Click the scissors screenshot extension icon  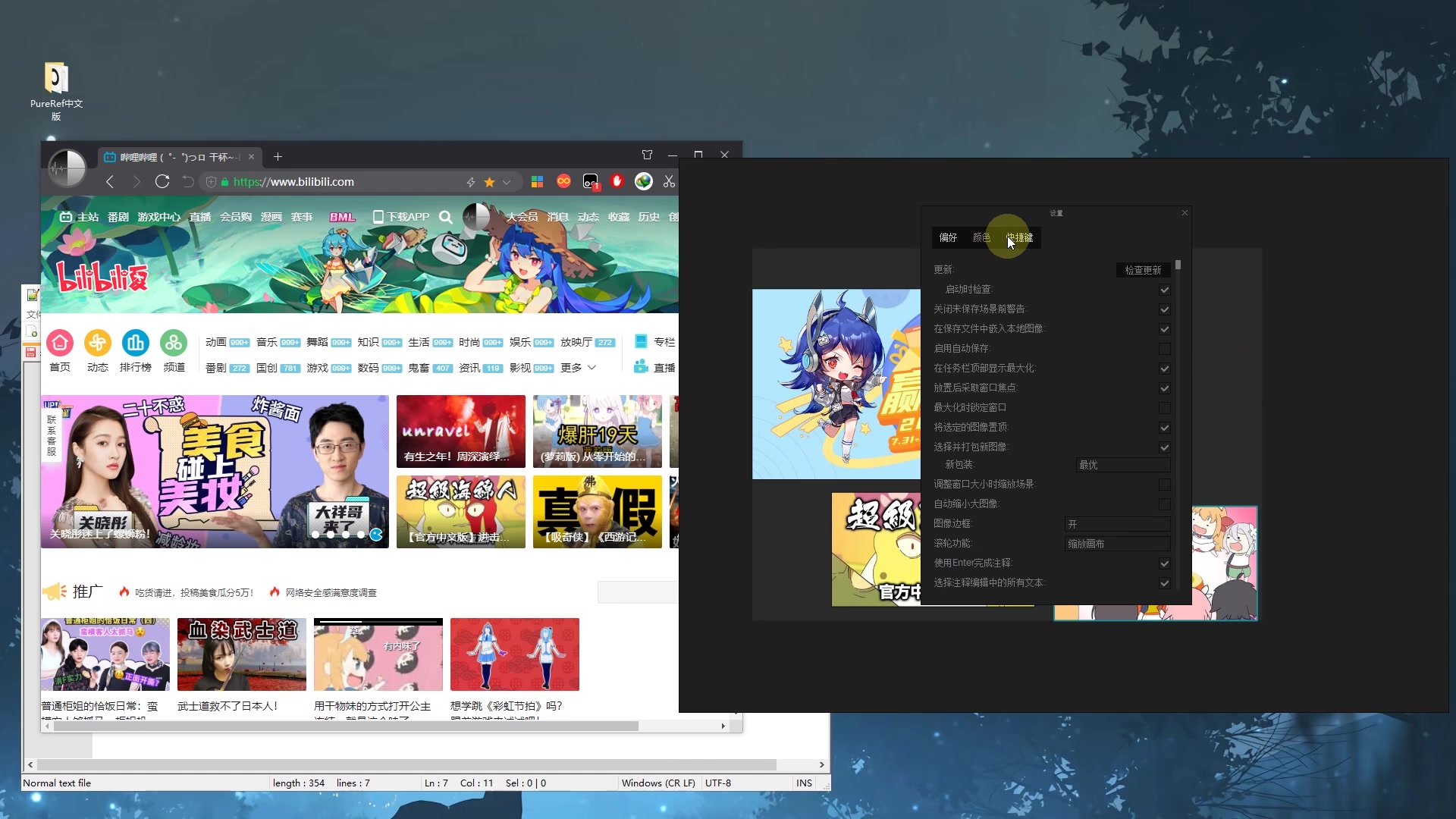670,182
